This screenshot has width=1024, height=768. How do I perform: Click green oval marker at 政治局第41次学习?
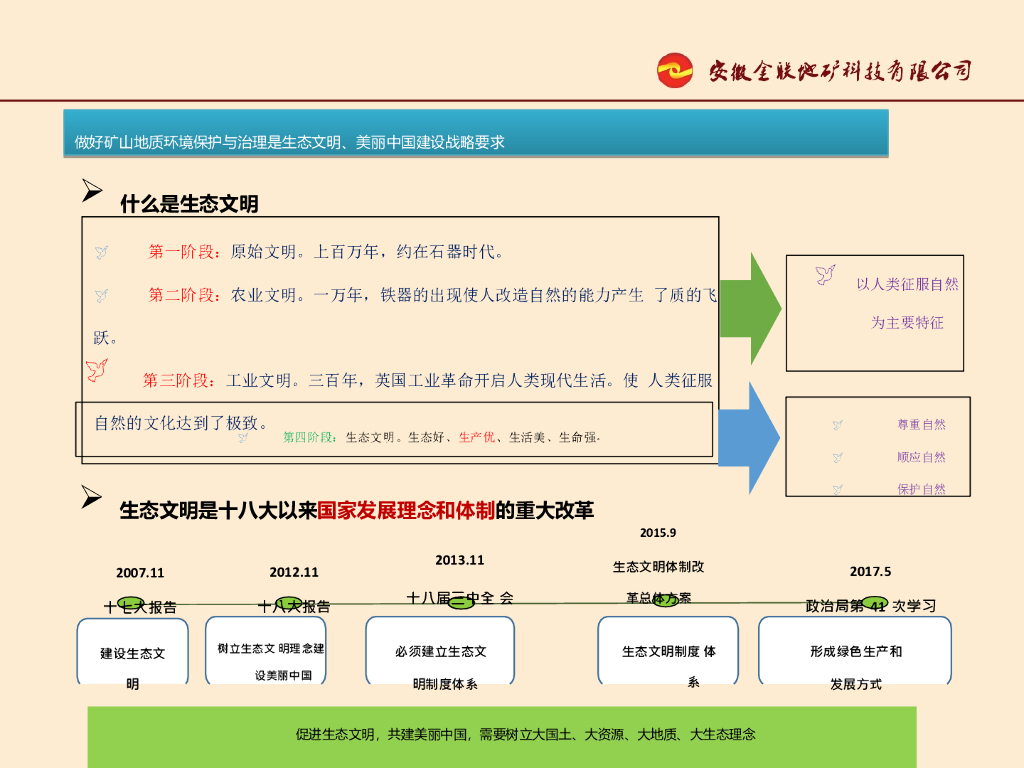[875, 602]
